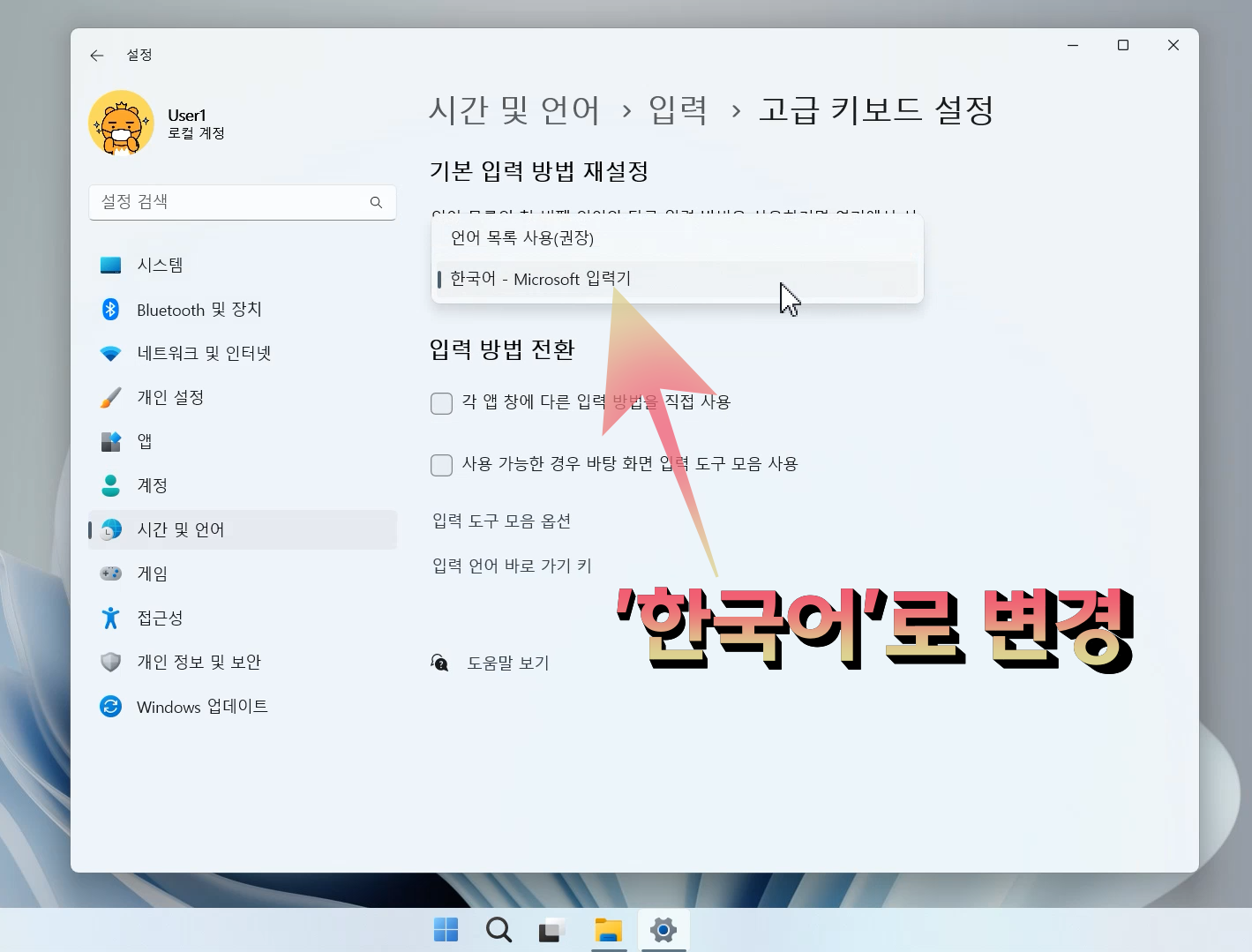Open the User1 profile avatar
Image resolution: width=1252 pixels, height=952 pixels.
coord(122,124)
